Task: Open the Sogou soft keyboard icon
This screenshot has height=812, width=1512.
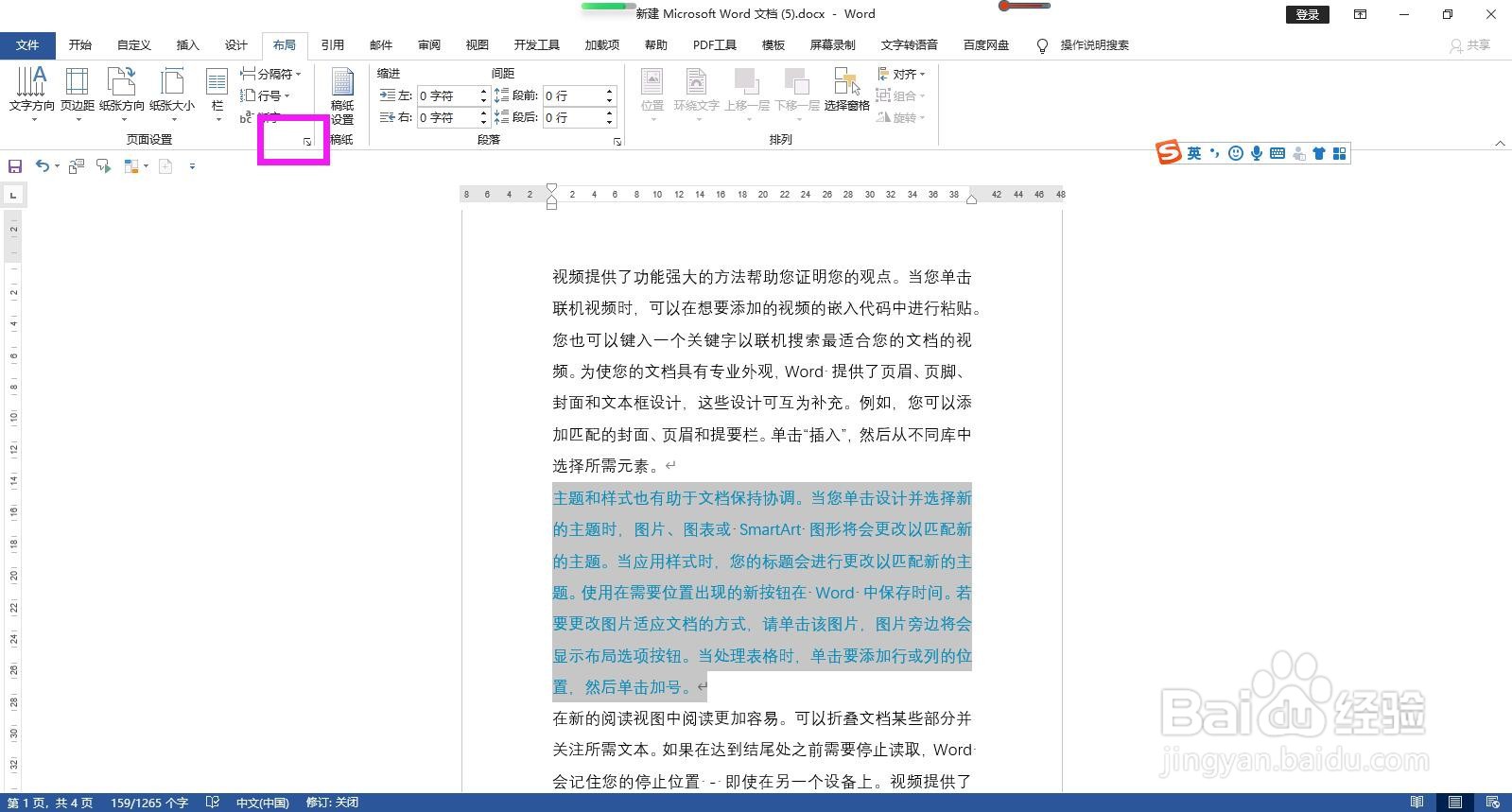Action: pos(1277,153)
